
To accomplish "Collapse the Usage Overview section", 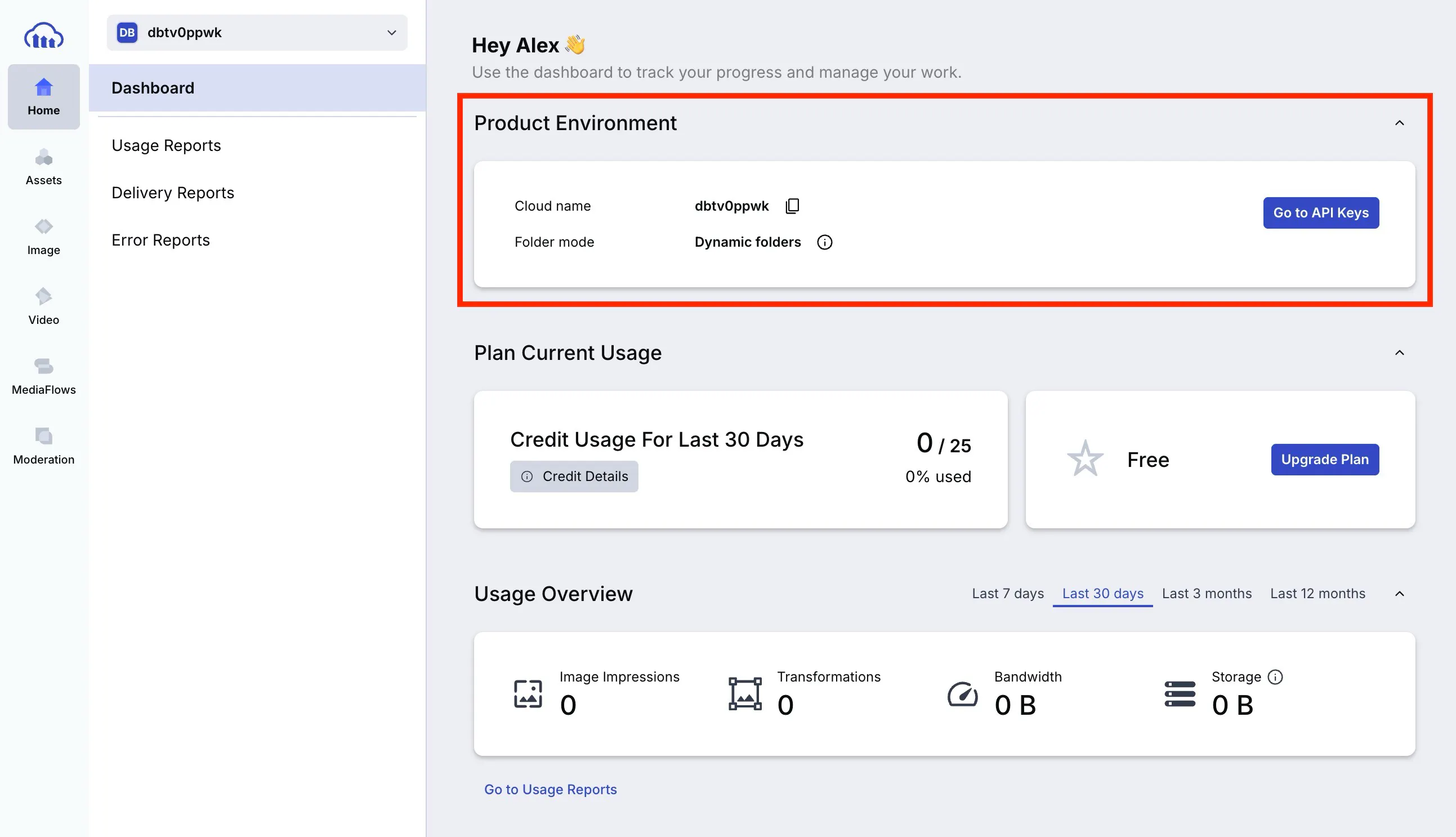I will (1399, 594).
